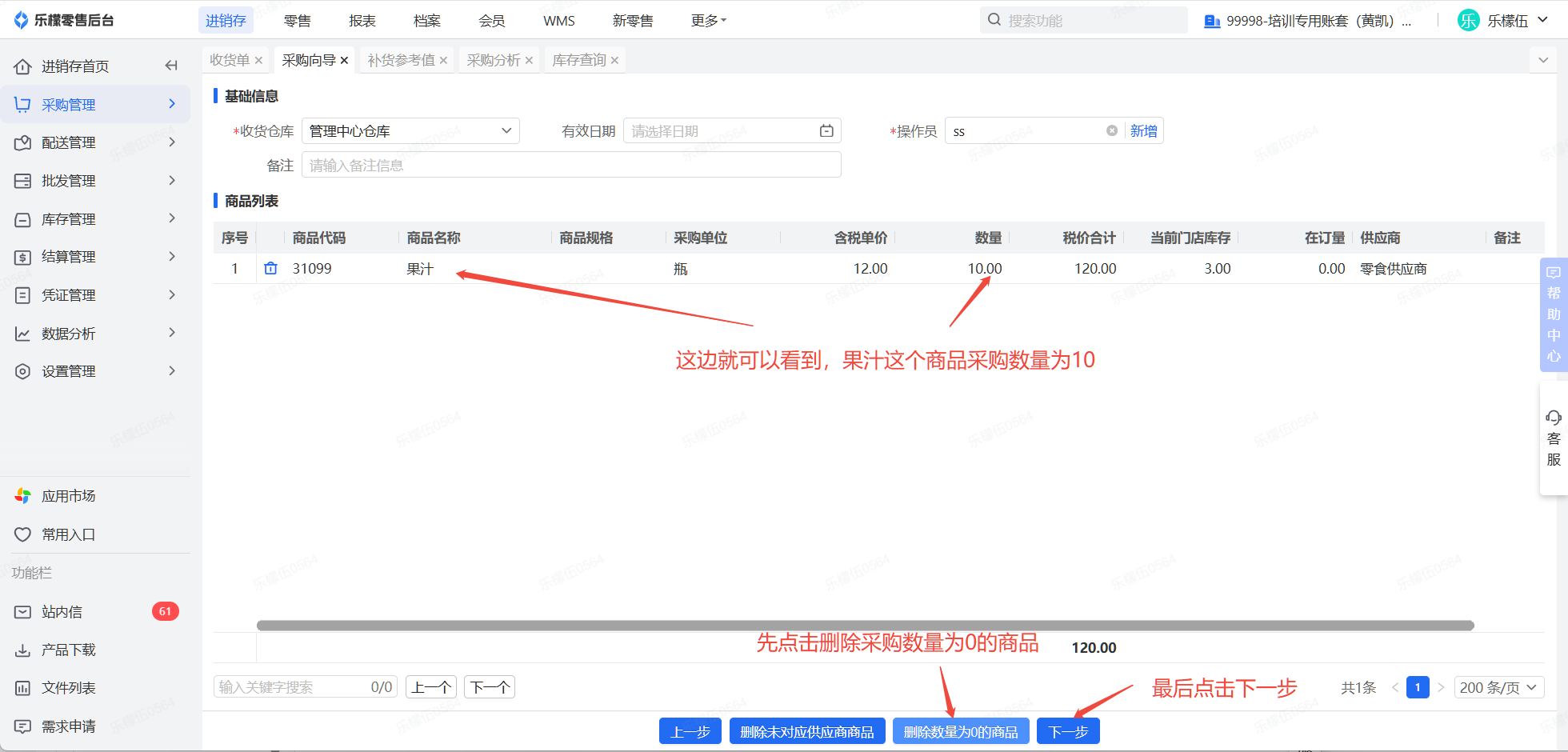Click the search magnifier icon

click(994, 20)
